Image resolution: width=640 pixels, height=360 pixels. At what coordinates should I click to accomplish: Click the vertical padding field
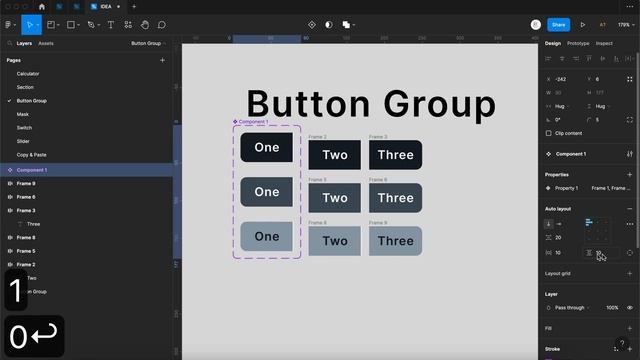point(602,253)
